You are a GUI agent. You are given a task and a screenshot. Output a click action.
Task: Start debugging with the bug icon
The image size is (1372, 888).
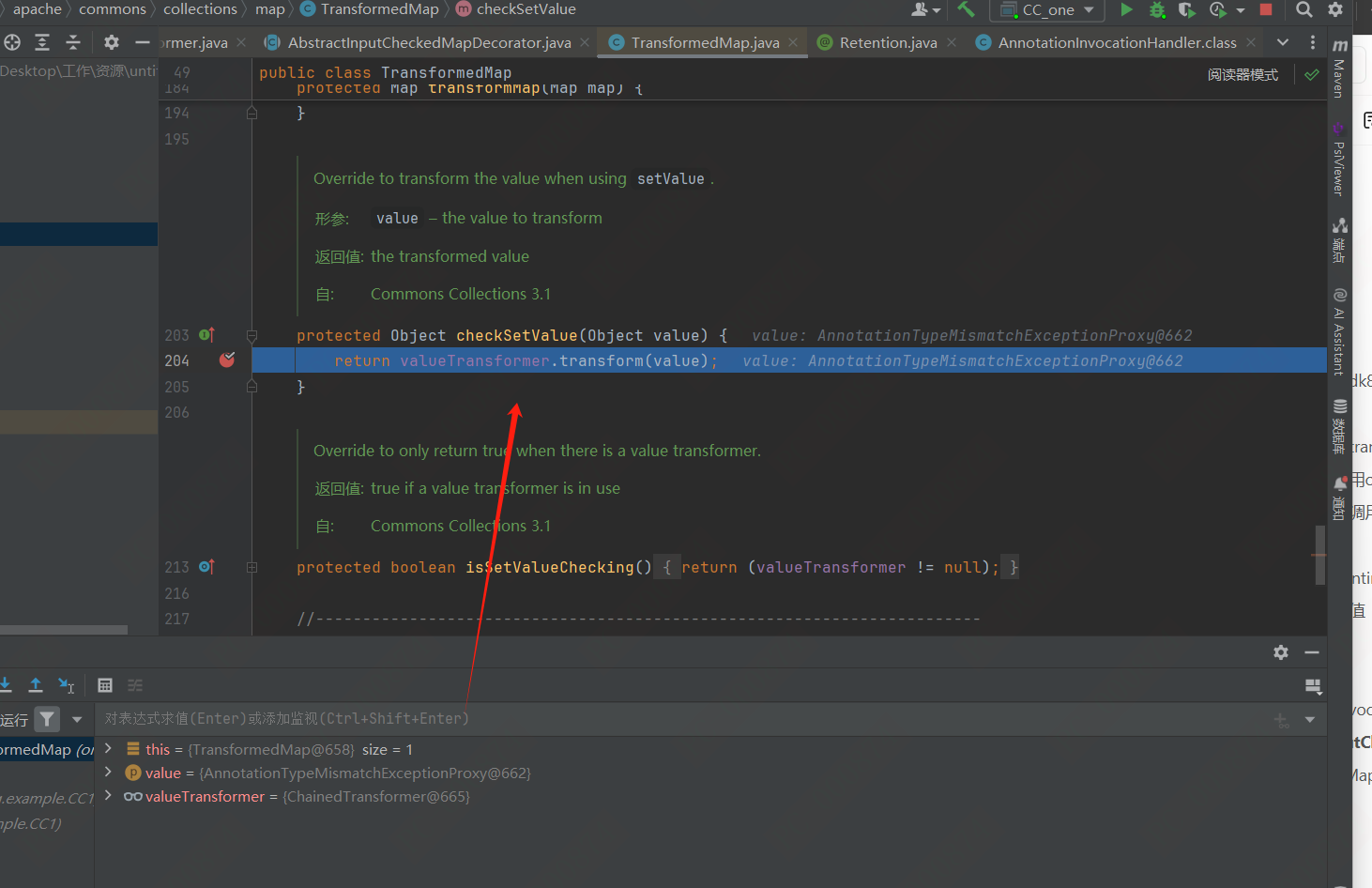[x=1157, y=9]
